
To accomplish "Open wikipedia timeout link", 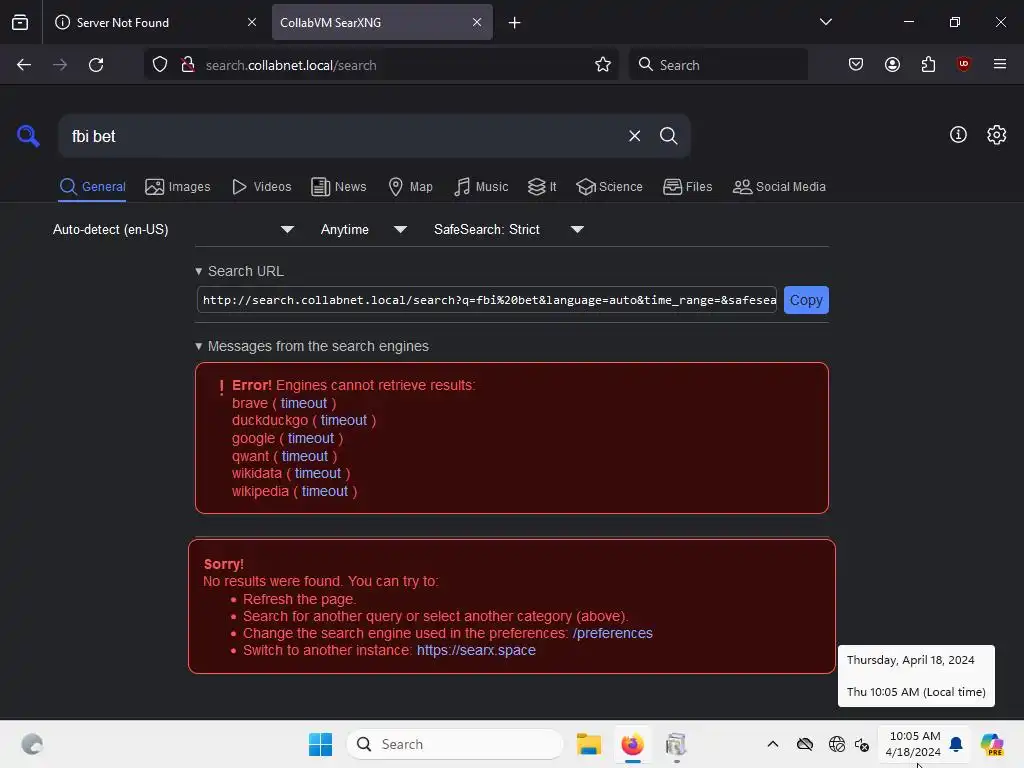I will (x=325, y=491).
